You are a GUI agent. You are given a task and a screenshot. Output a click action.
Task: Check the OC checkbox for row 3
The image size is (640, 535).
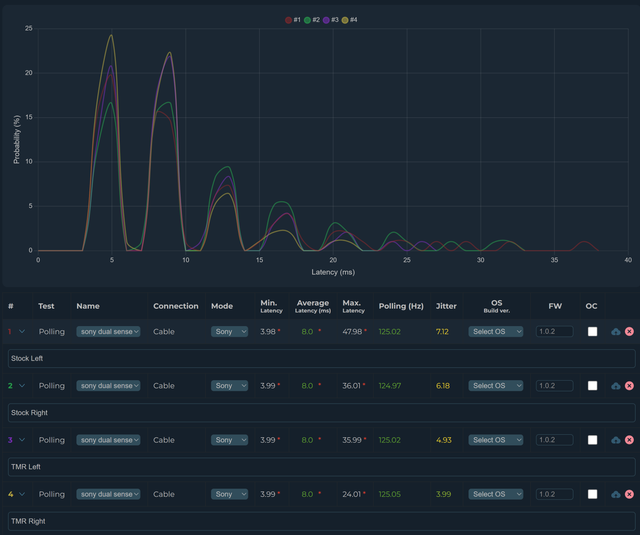point(592,440)
